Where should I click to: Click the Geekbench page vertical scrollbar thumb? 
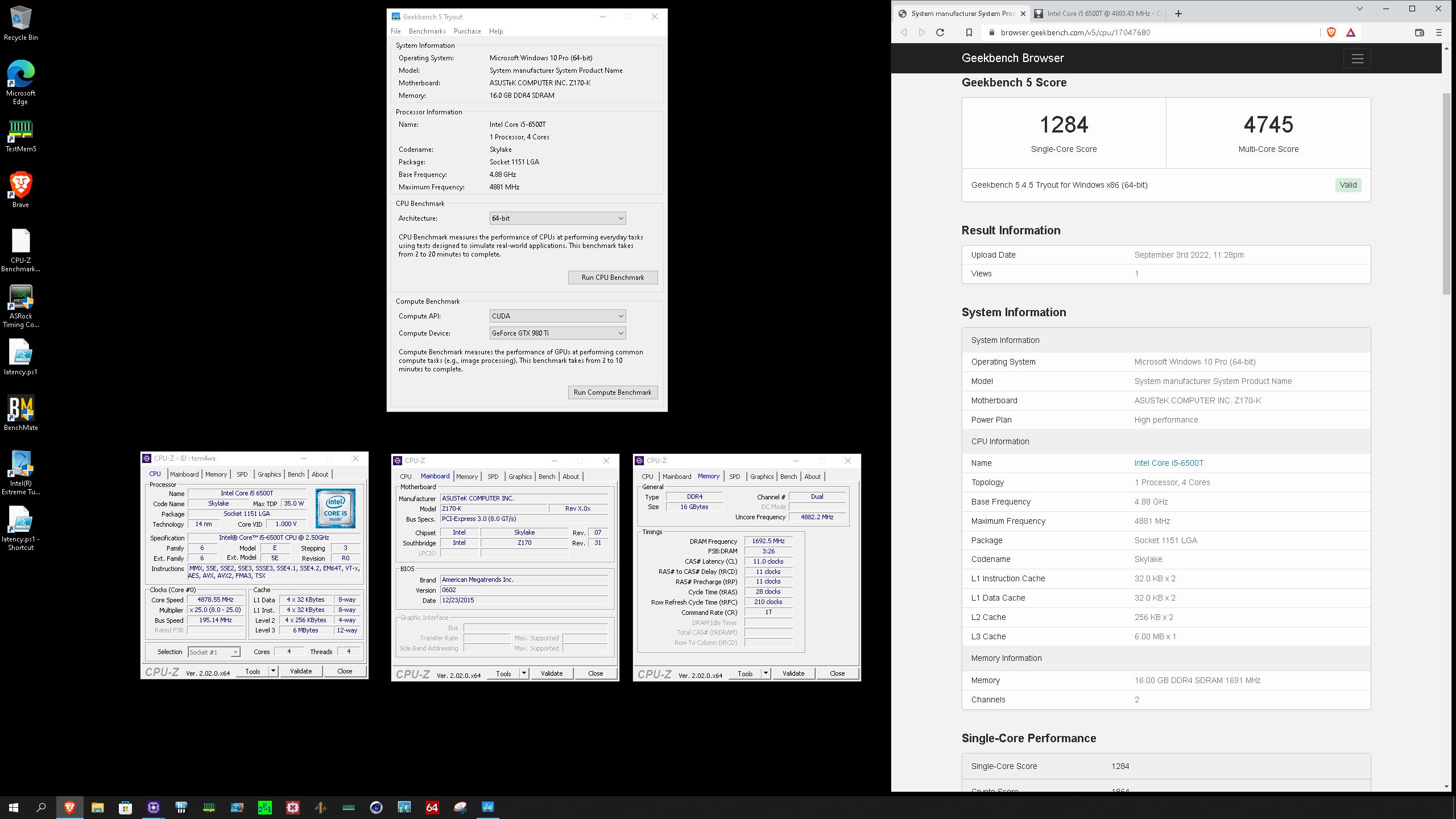[1446, 193]
